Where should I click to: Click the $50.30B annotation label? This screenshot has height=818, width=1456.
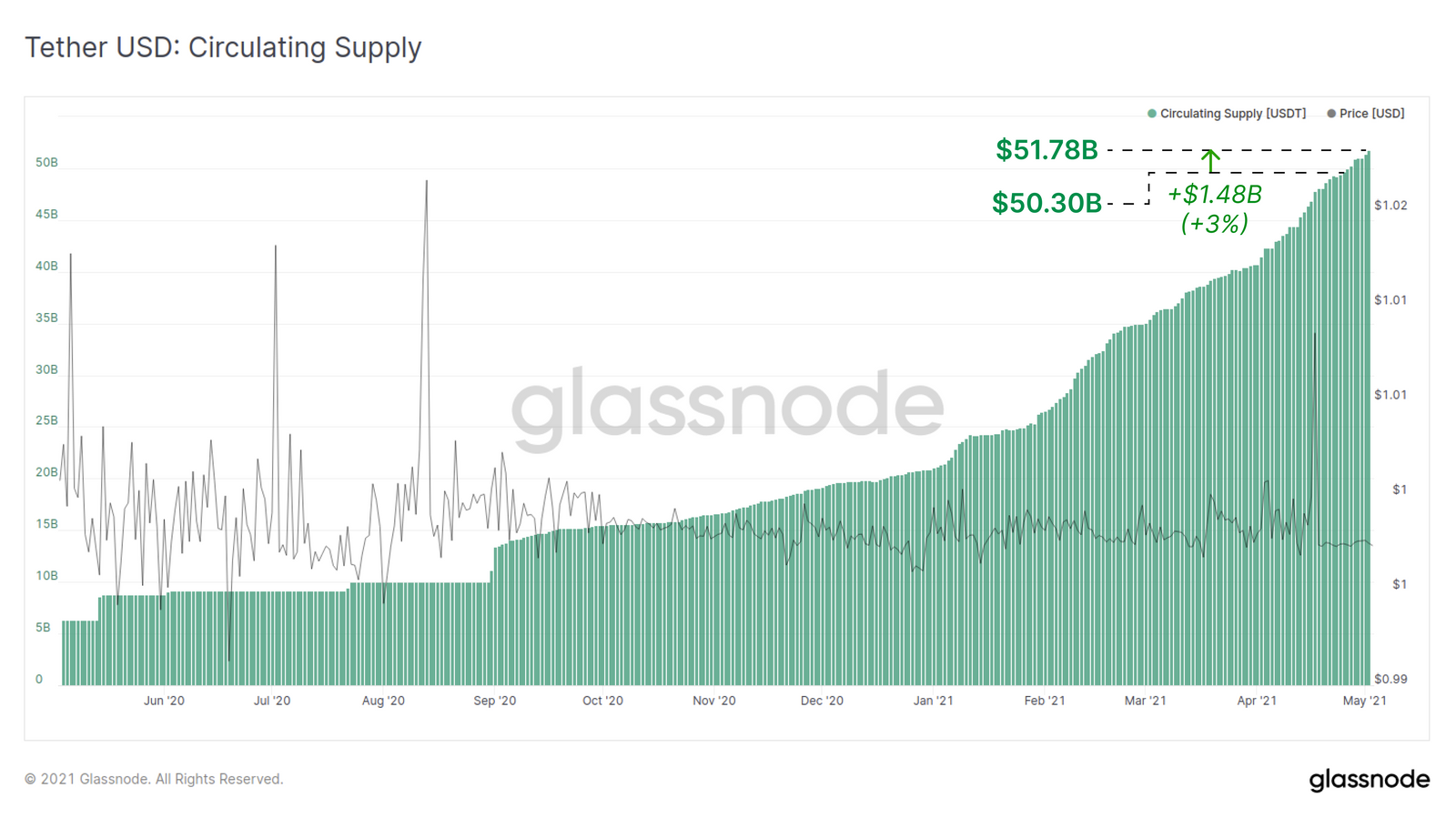[x=1046, y=202]
